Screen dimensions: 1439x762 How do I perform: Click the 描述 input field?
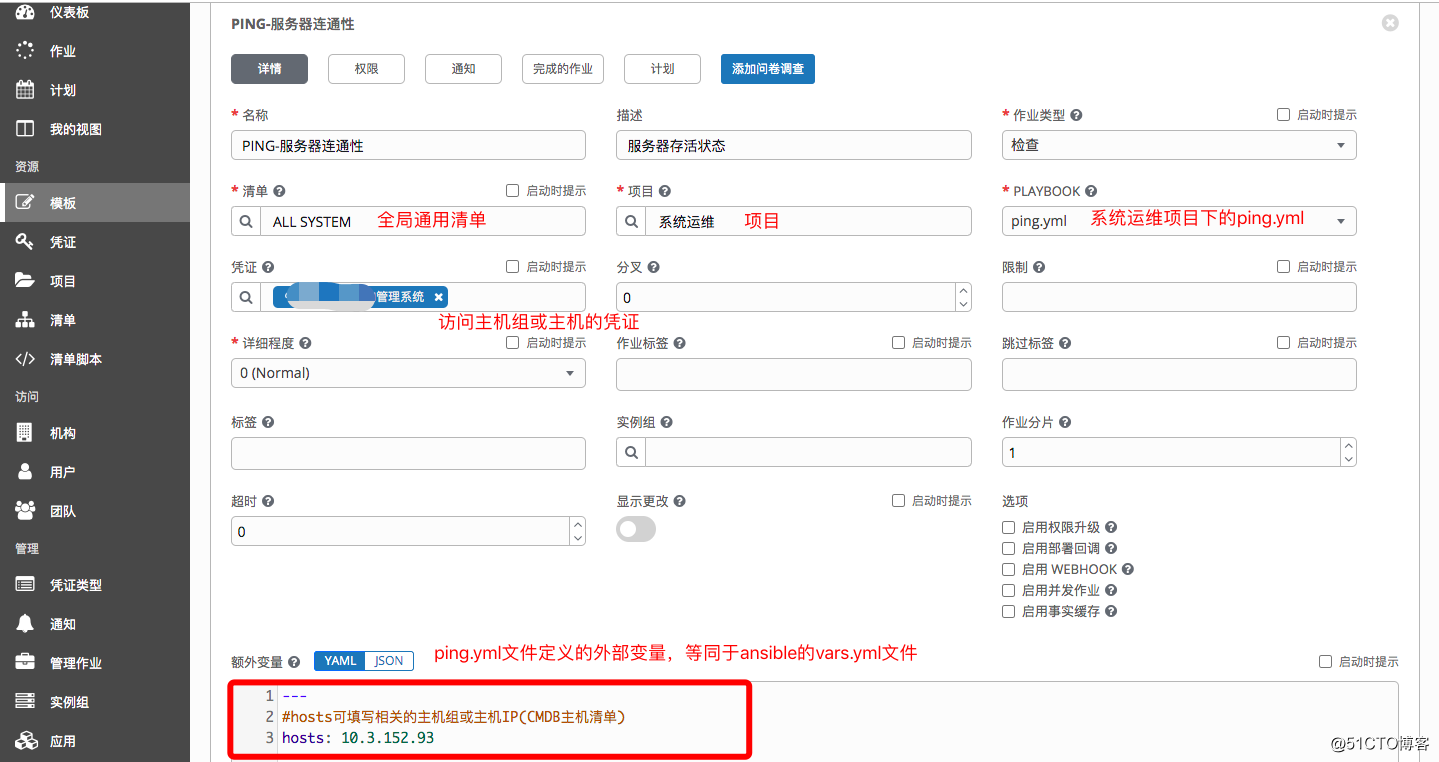(x=794, y=145)
